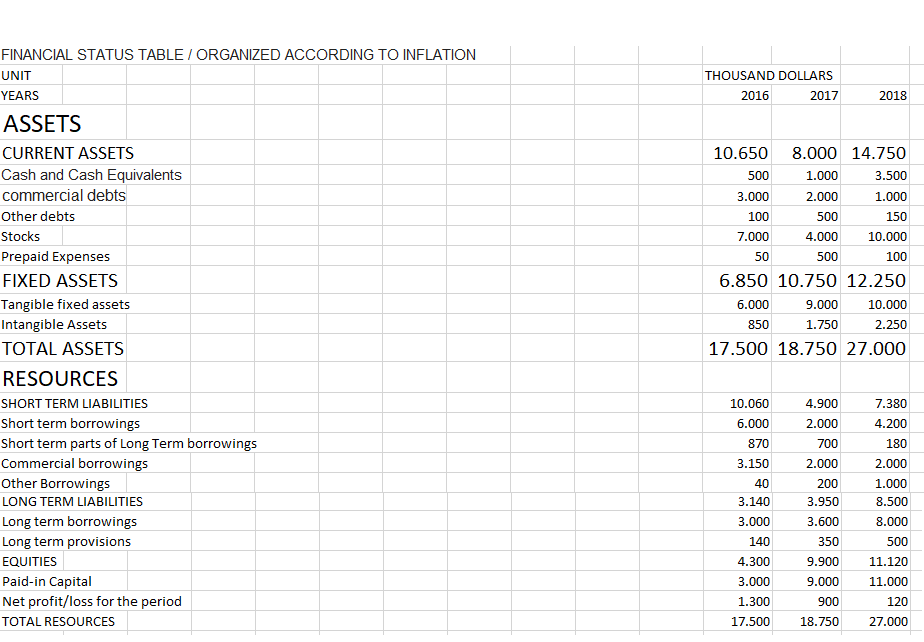Select the THOUSAND DOLLARS cell
The image size is (924, 642).
[769, 75]
